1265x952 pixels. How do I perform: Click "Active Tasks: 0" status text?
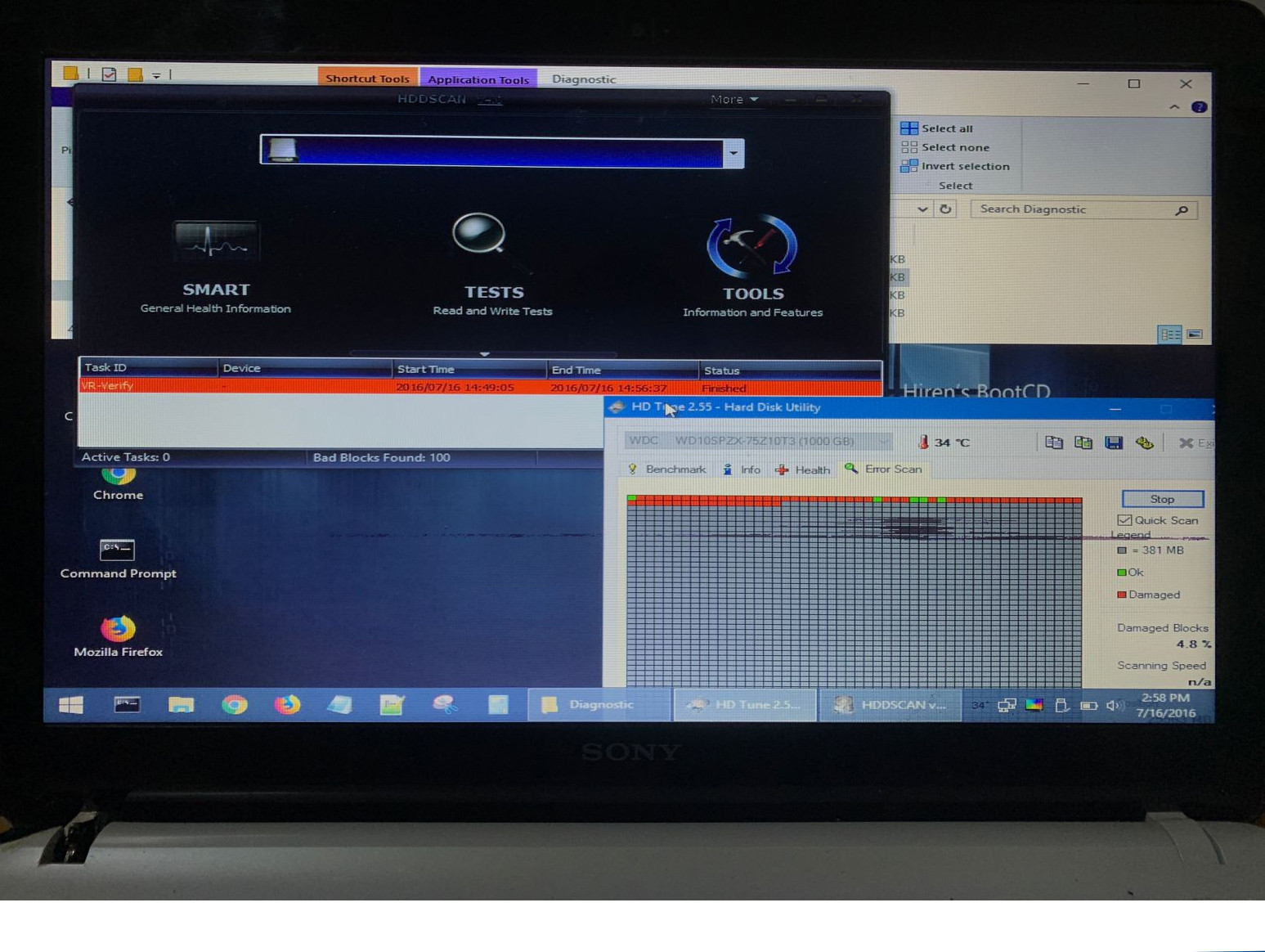[x=126, y=457]
